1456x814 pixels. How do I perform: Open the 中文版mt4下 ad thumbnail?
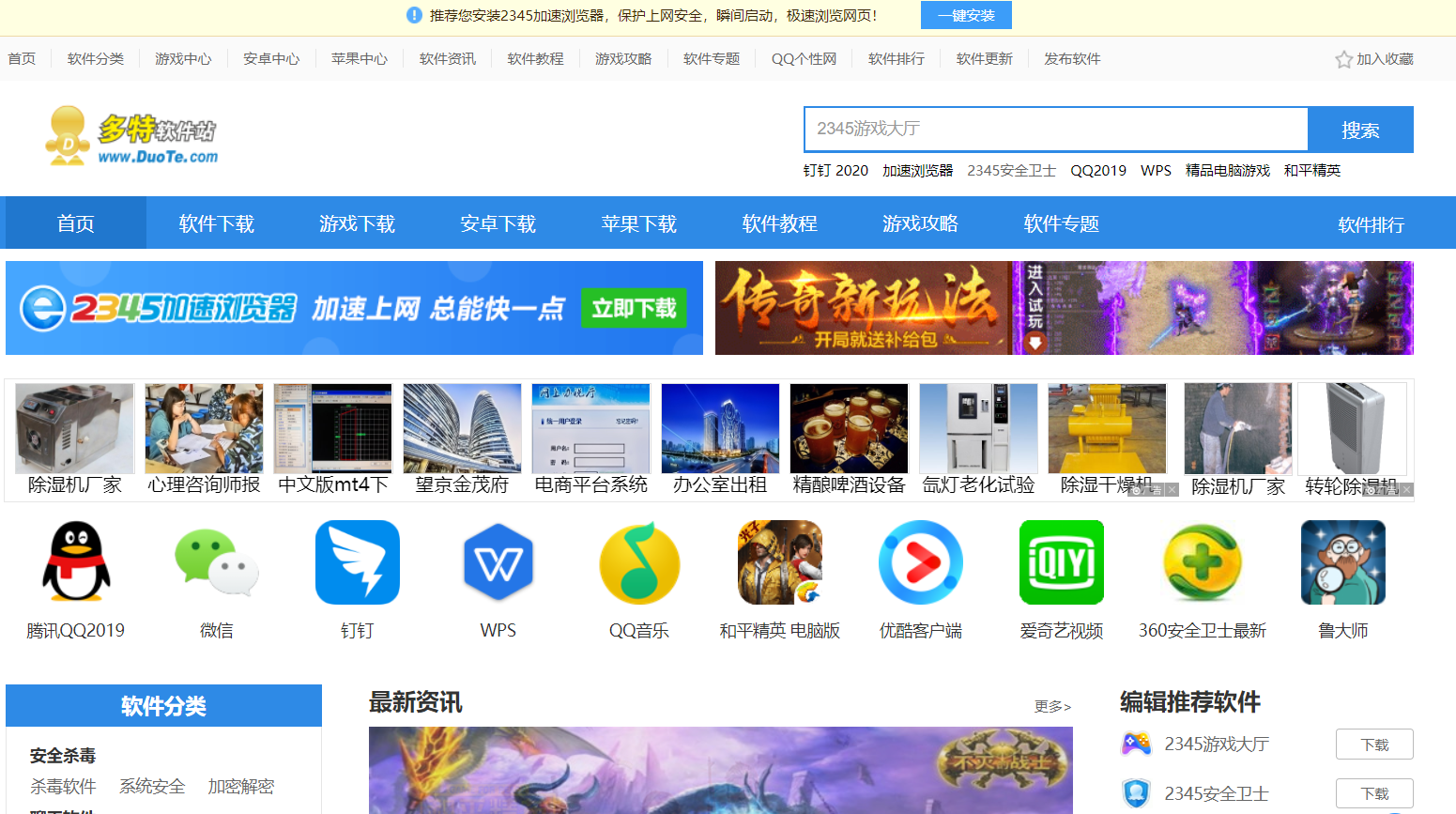click(x=333, y=428)
